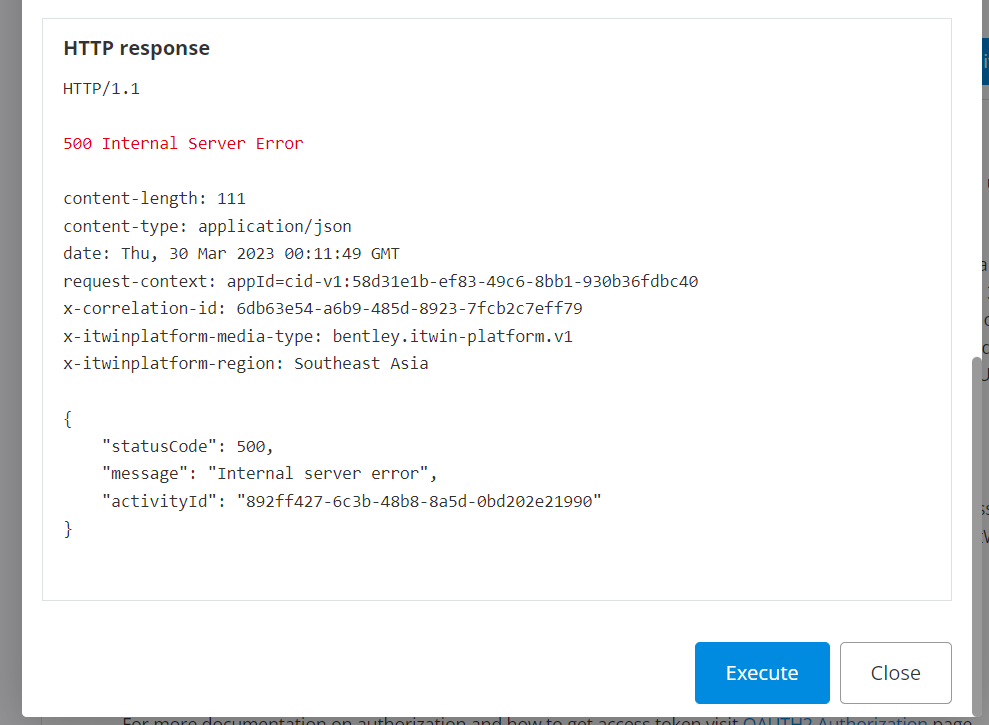This screenshot has height=725, width=989.
Task: Select the 500 Internal Server Error status text
Action: point(184,143)
